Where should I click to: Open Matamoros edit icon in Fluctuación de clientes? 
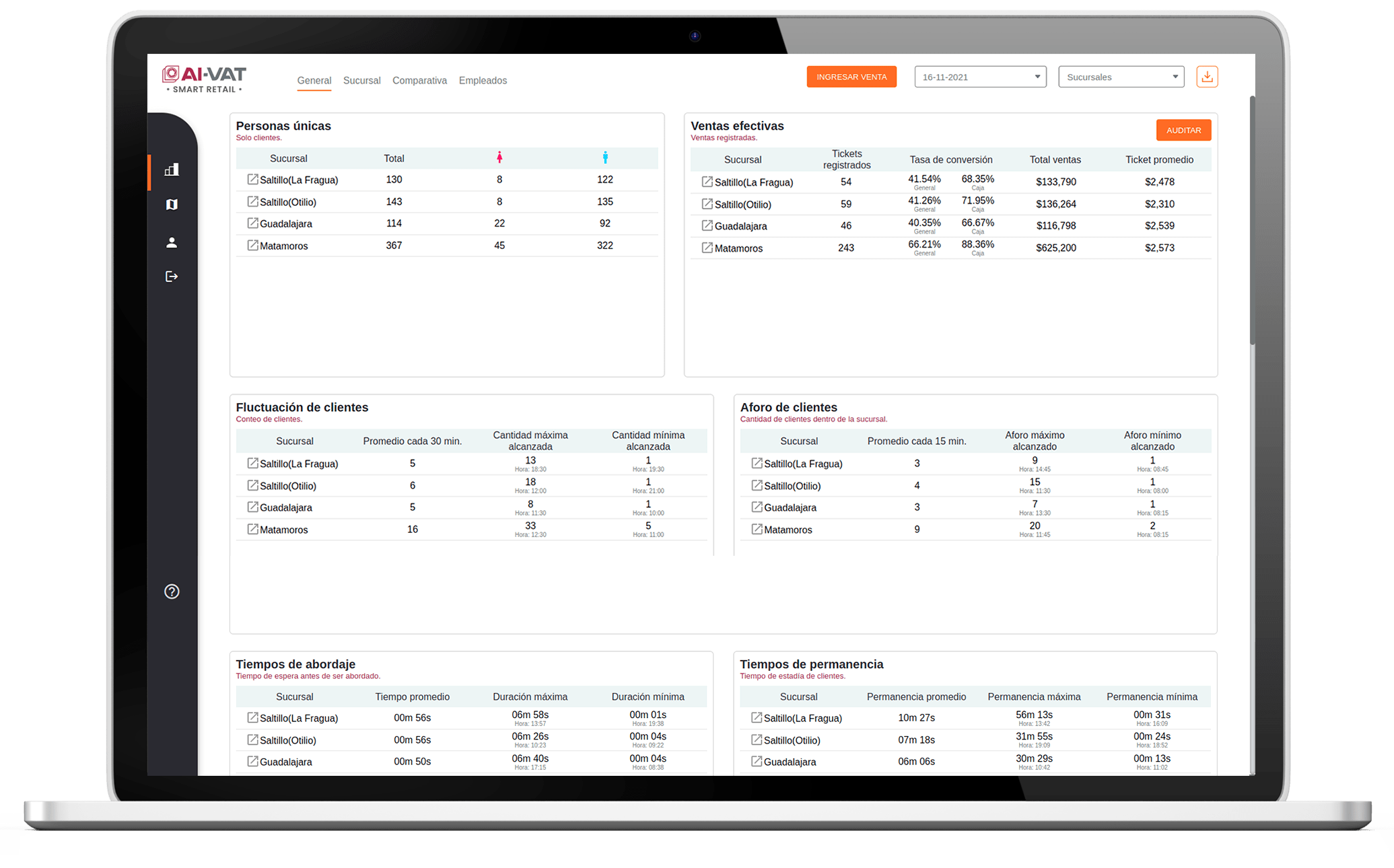[252, 529]
